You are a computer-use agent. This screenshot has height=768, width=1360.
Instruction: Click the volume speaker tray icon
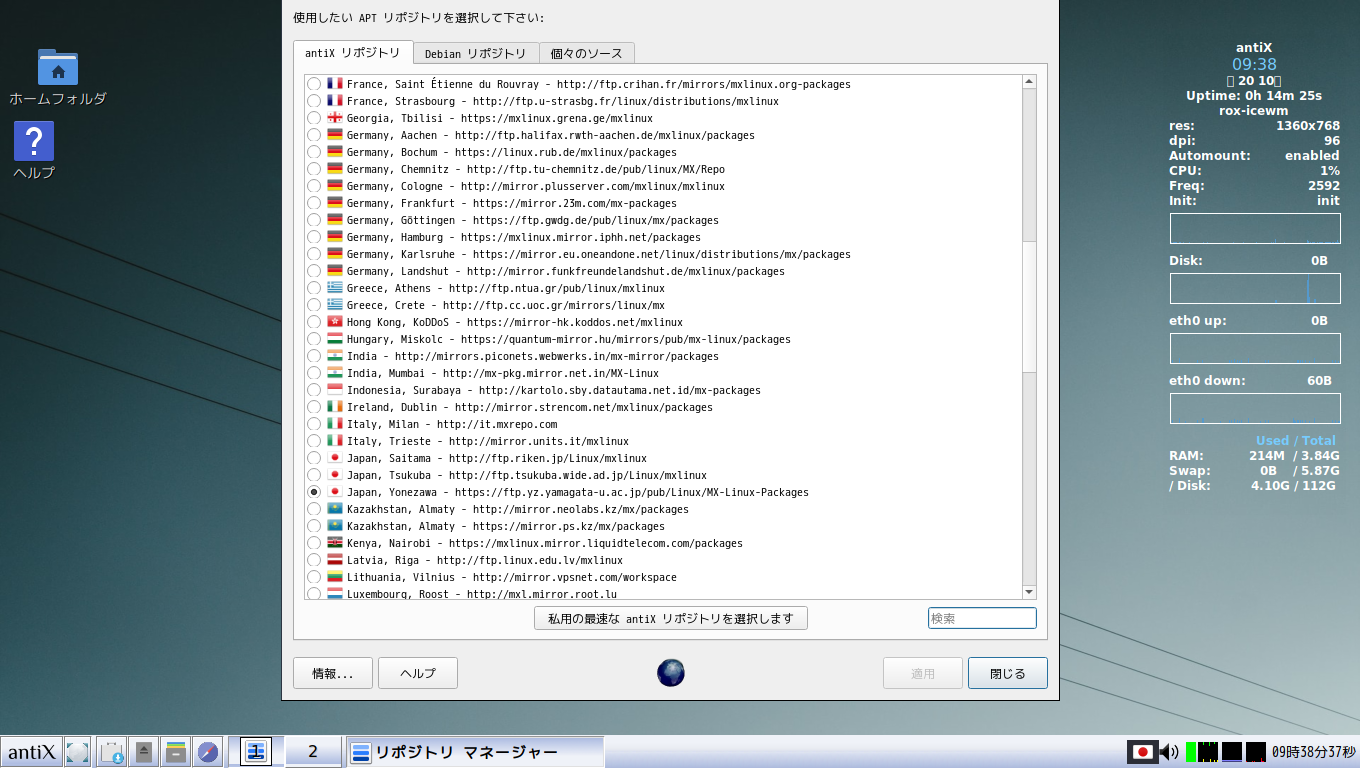(1169, 752)
